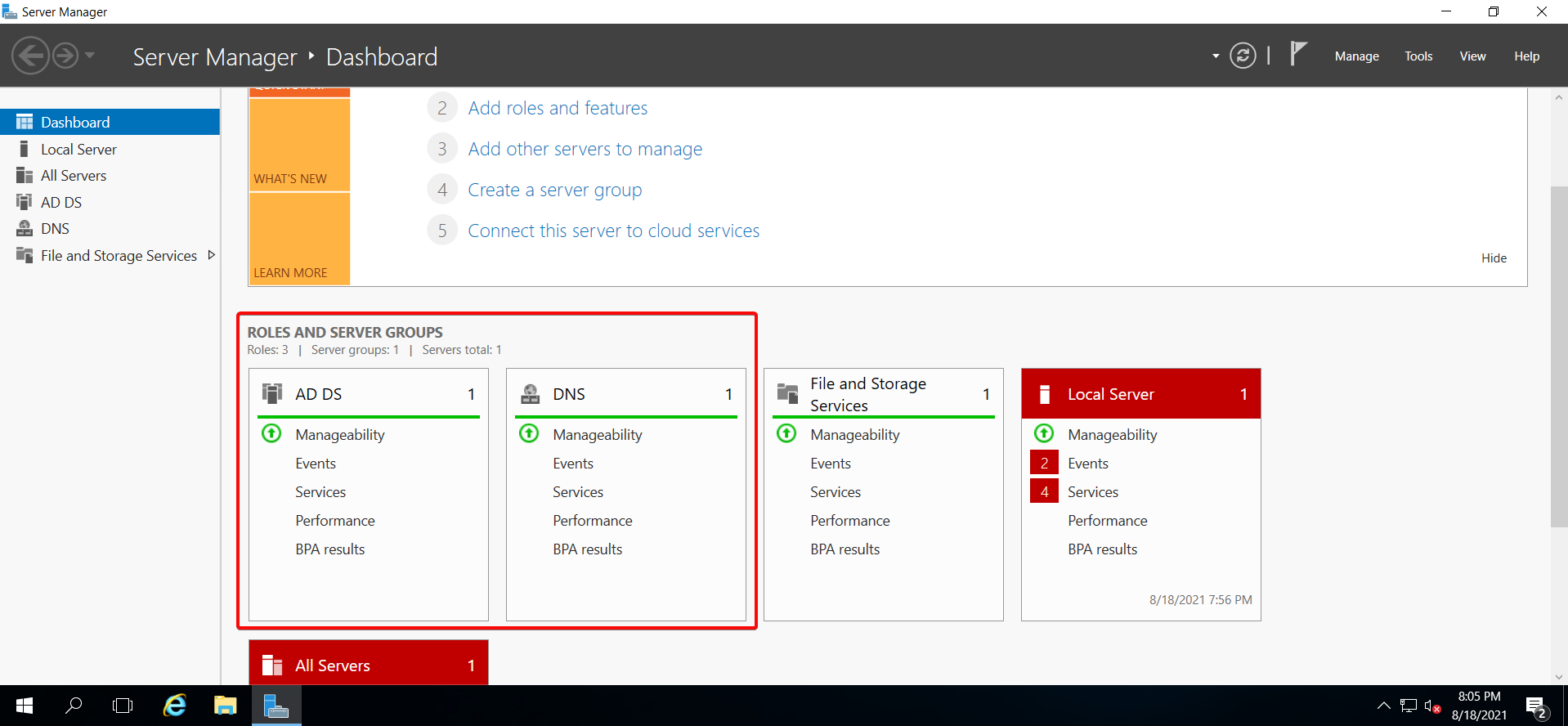
Task: Click Local Server Services alert count 4
Action: pos(1044,492)
